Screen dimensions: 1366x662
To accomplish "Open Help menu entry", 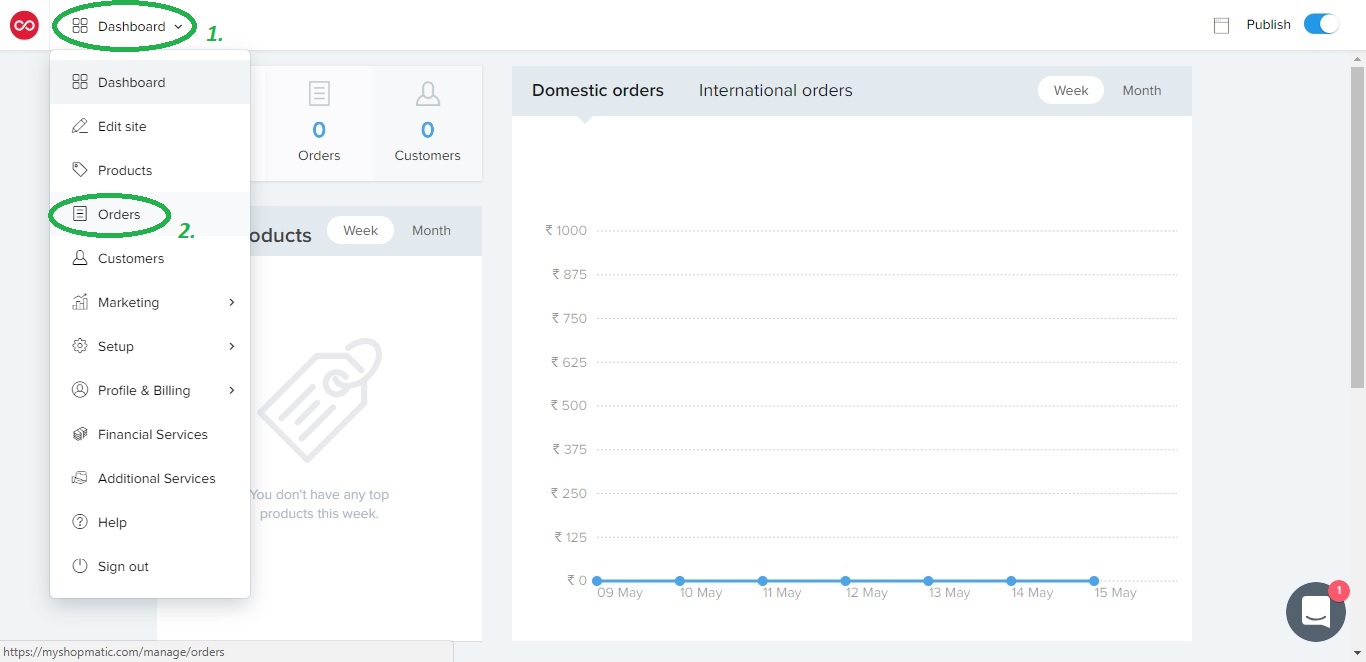I will [x=150, y=522].
